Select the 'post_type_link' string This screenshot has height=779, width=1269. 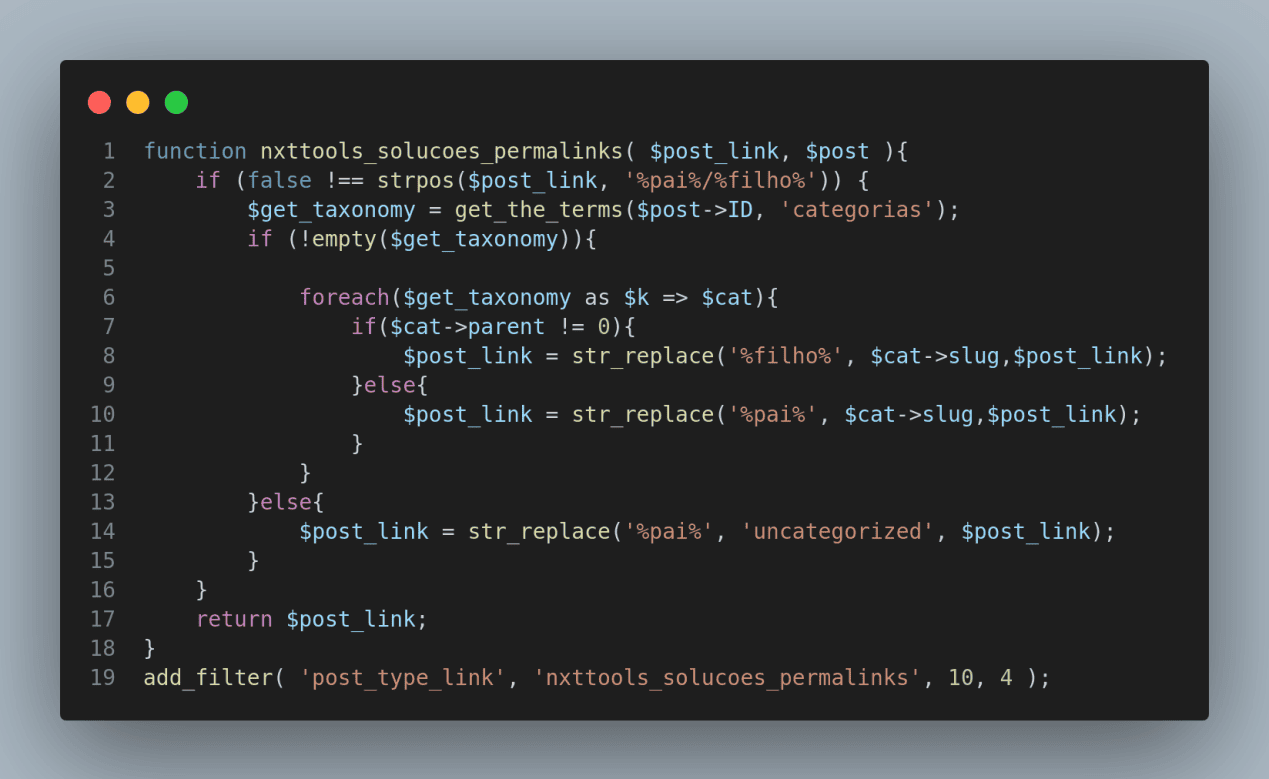coord(403,677)
